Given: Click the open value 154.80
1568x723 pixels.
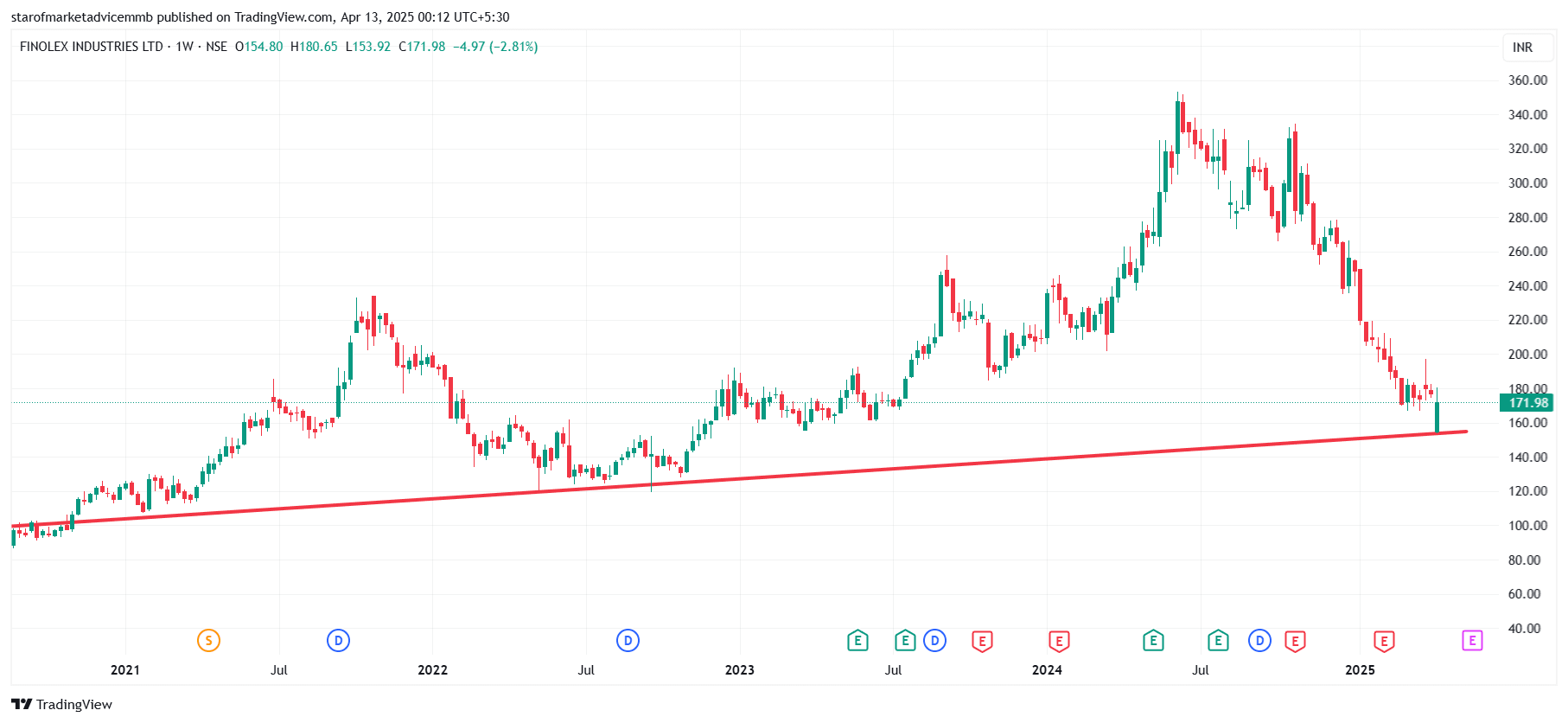Looking at the screenshot, I should pyautogui.click(x=264, y=47).
